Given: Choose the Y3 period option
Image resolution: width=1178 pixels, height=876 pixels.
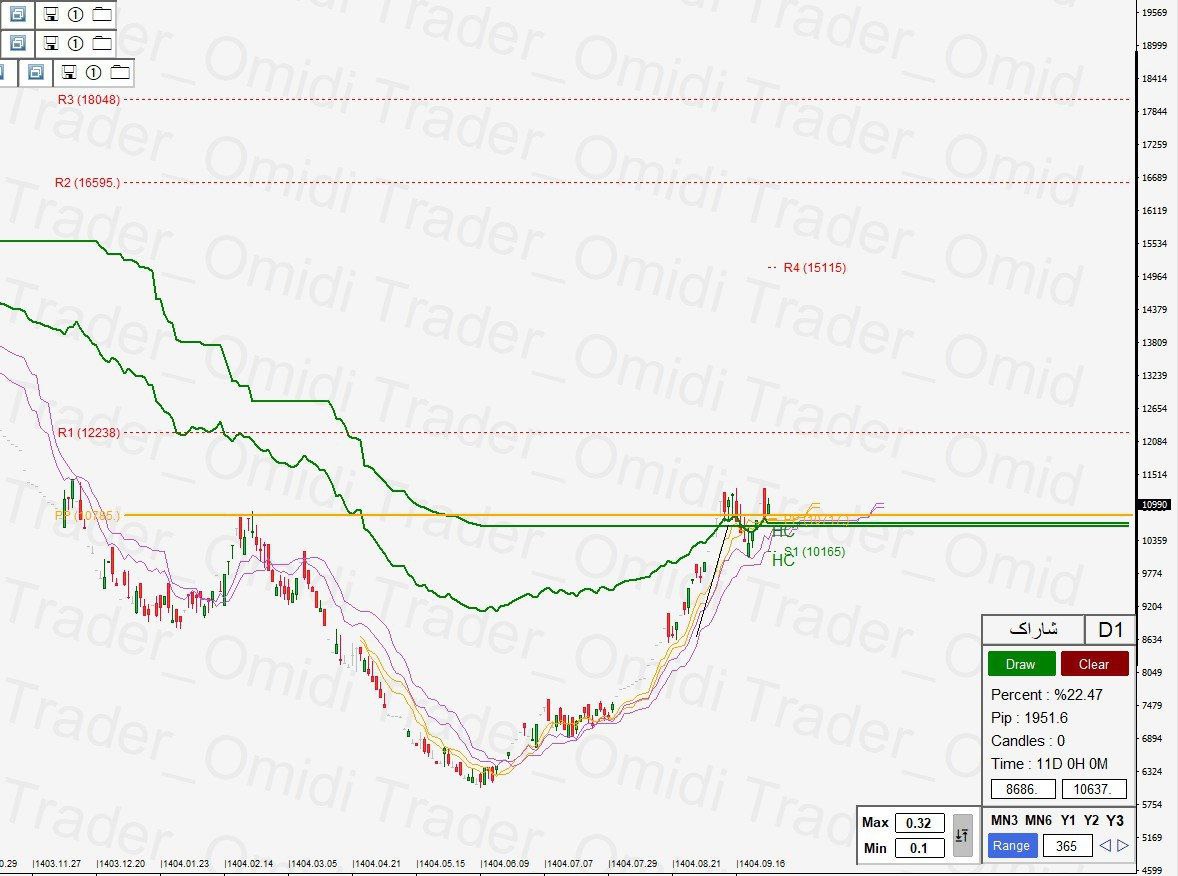Looking at the screenshot, I should [x=1114, y=820].
